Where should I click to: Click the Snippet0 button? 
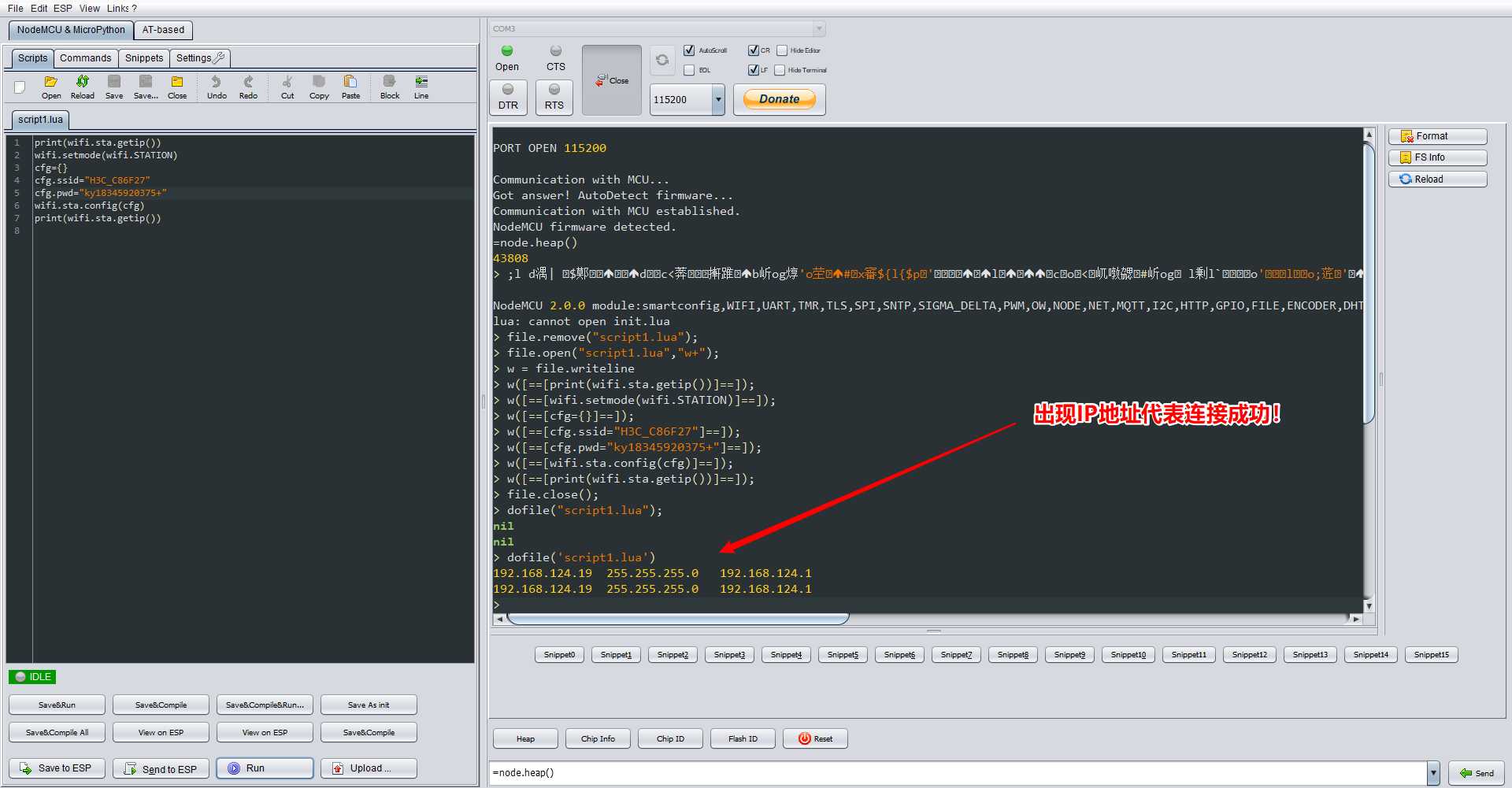click(559, 655)
